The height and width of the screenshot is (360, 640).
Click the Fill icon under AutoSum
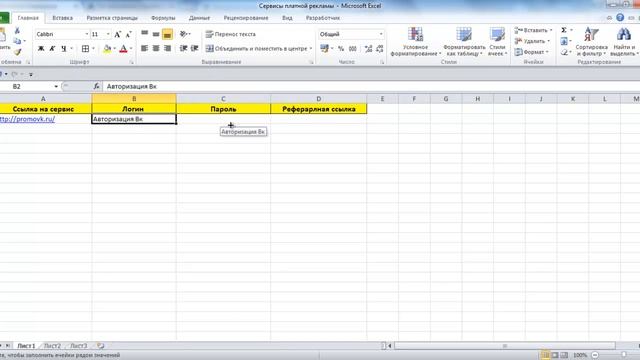pos(564,41)
